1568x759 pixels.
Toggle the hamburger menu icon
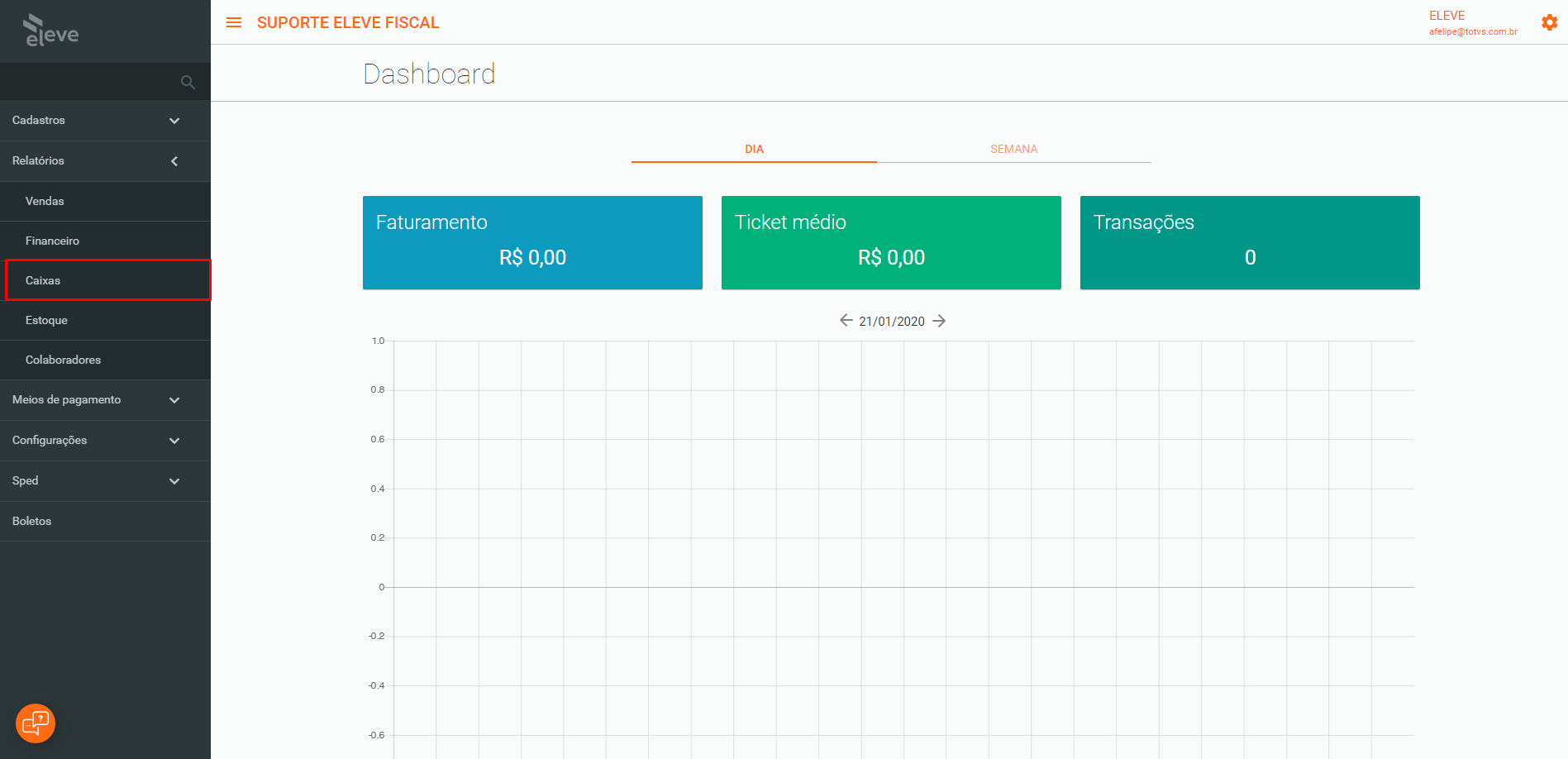[x=234, y=22]
